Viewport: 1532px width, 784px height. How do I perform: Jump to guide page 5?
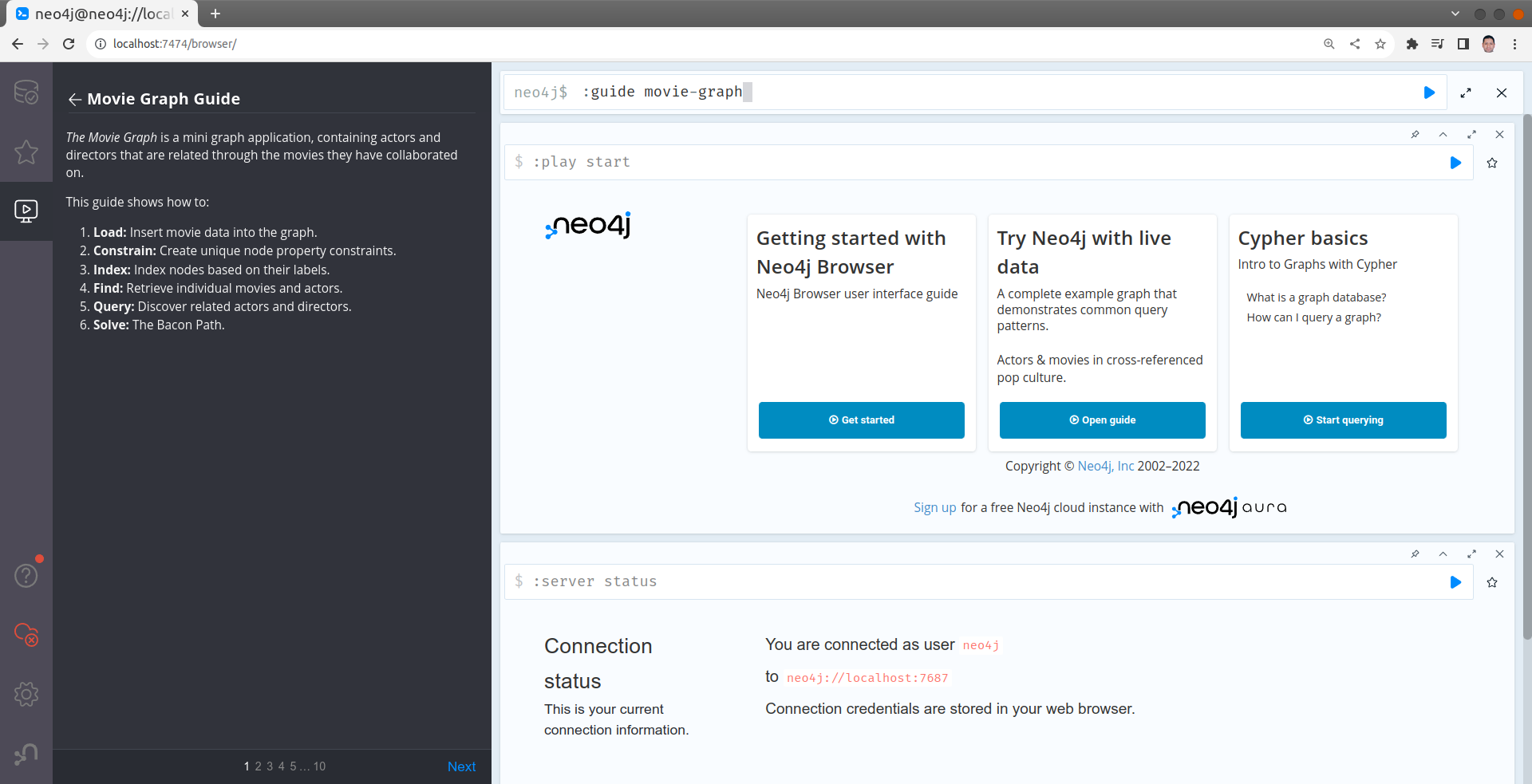click(x=293, y=766)
